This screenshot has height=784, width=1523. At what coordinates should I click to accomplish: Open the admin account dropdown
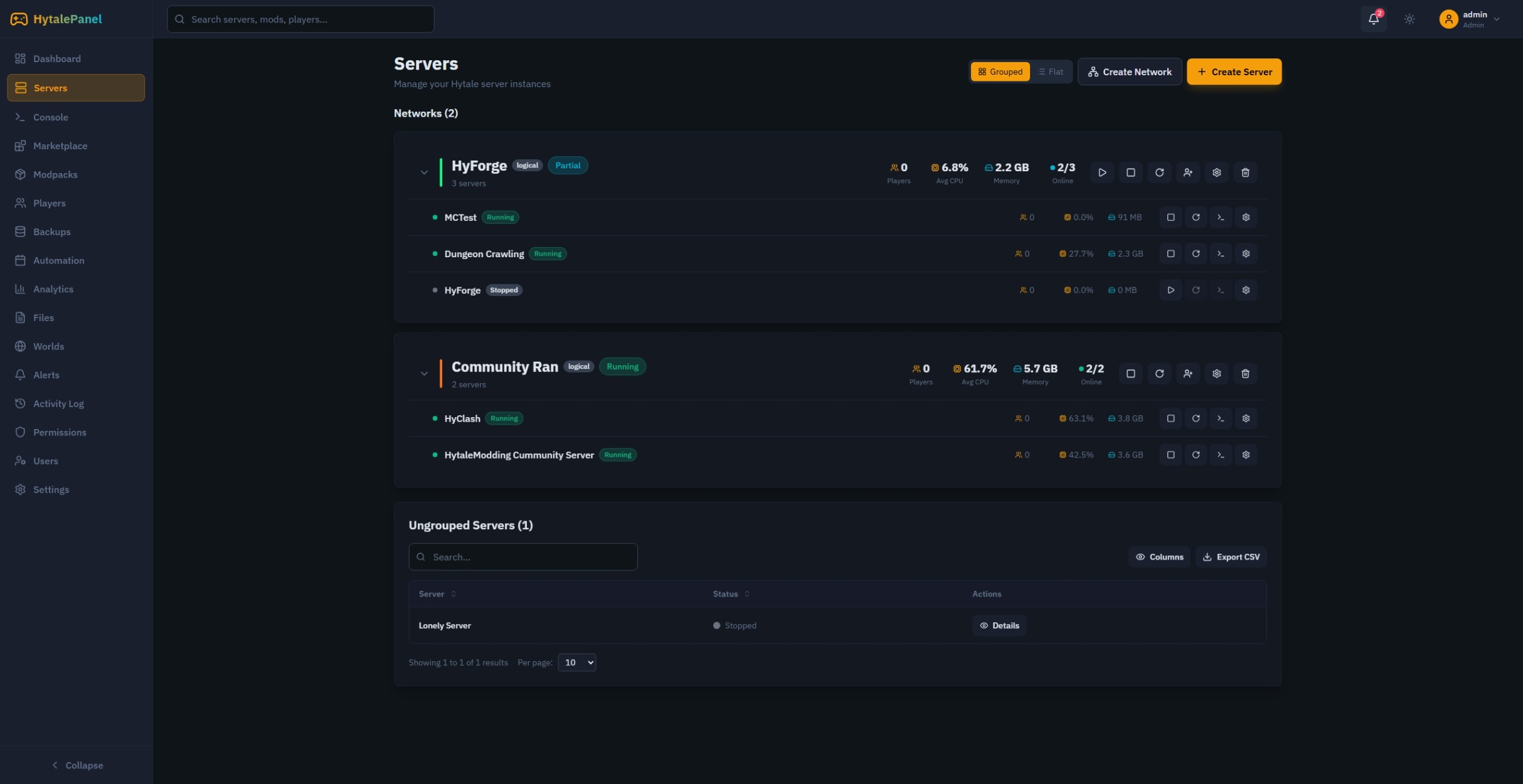point(1470,19)
